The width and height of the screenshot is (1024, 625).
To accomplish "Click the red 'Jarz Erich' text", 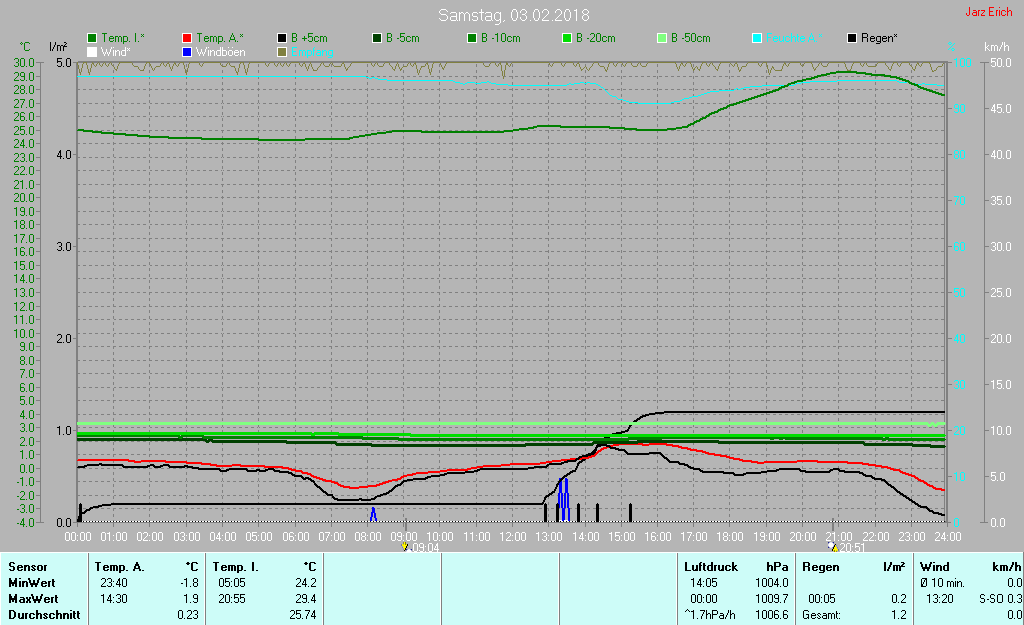I will click(989, 12).
